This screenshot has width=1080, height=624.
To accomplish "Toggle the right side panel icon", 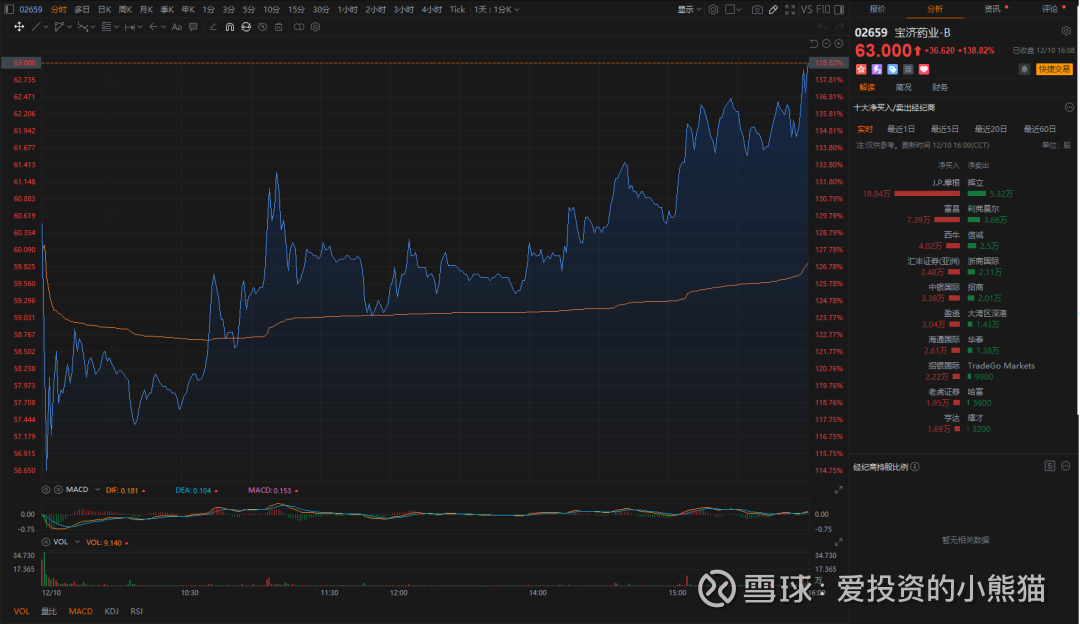I will [839, 10].
